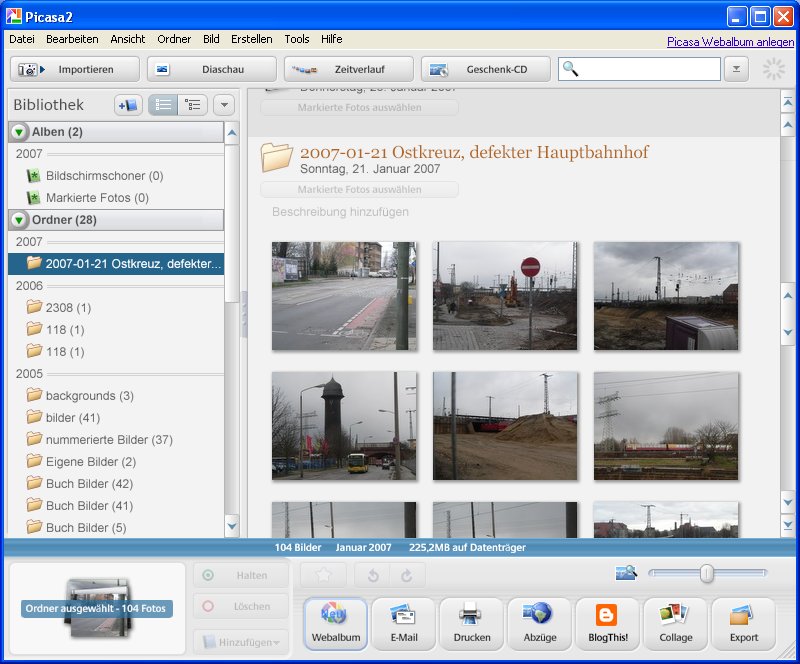
Task: Toggle the star rating on selected photos
Action: pyautogui.click(x=322, y=575)
